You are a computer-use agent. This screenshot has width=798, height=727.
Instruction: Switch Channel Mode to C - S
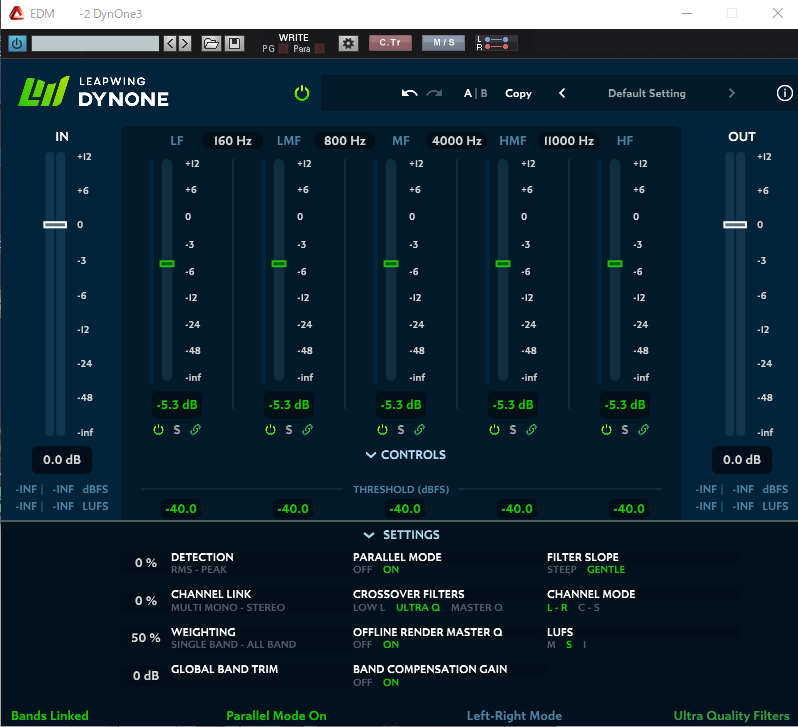[x=588, y=607]
